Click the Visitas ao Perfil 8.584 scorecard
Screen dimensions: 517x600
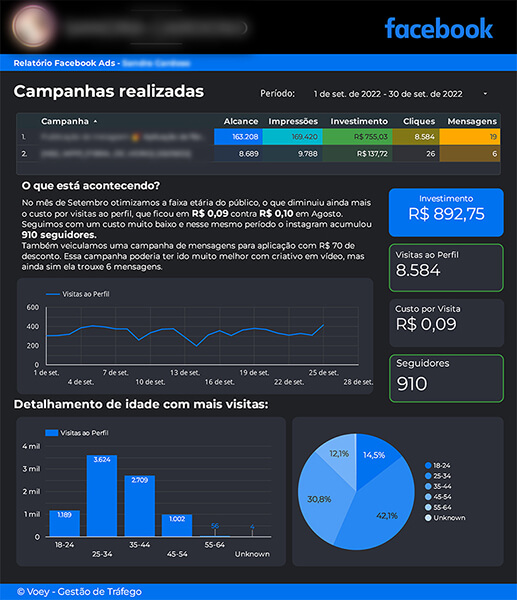(446, 267)
